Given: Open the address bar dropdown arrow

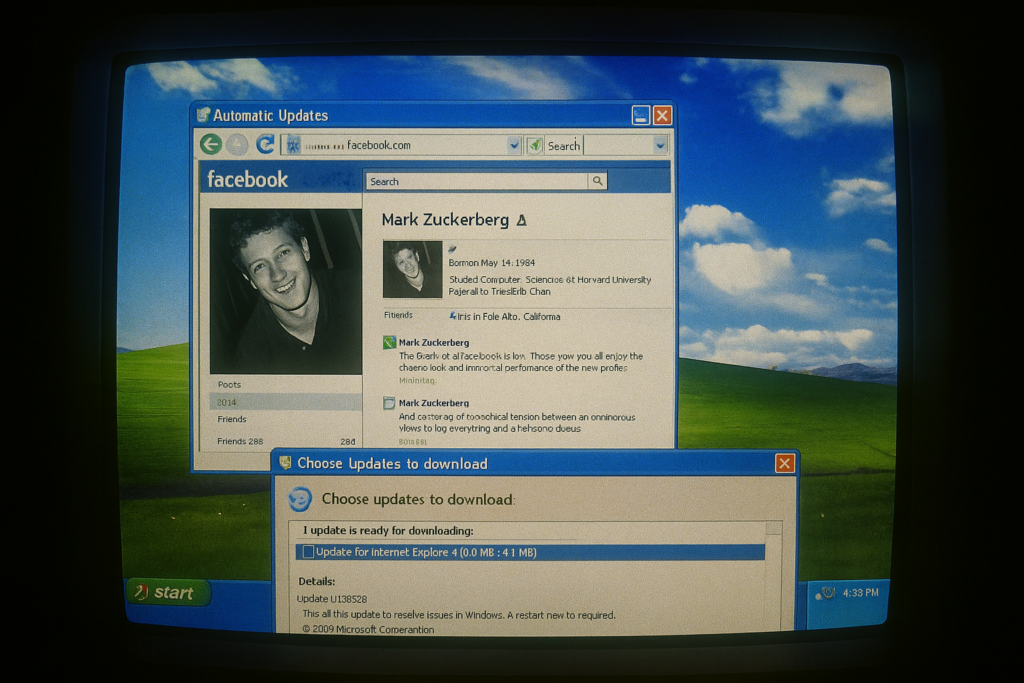Looking at the screenshot, I should coord(514,145).
